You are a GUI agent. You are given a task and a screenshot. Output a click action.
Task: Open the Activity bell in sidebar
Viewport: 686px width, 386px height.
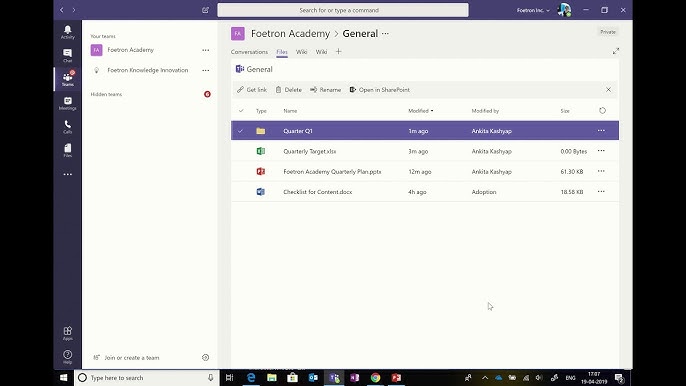[67, 32]
